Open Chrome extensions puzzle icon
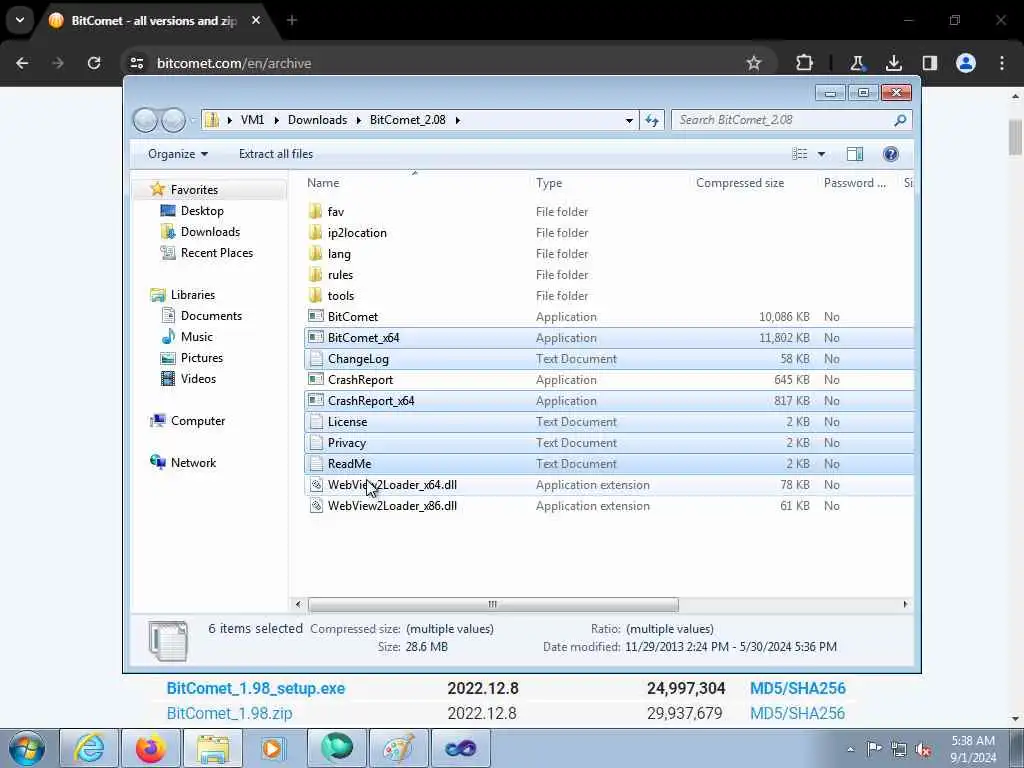This screenshot has width=1024, height=768. [x=805, y=63]
